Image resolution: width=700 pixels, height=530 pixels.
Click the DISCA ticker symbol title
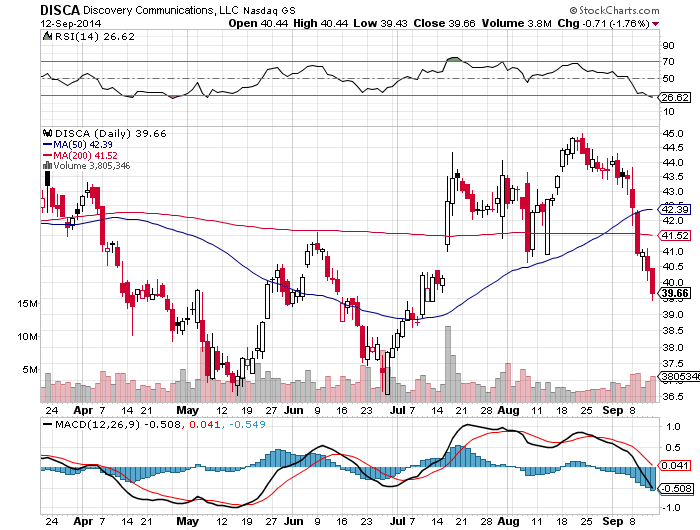pyautogui.click(x=60, y=10)
